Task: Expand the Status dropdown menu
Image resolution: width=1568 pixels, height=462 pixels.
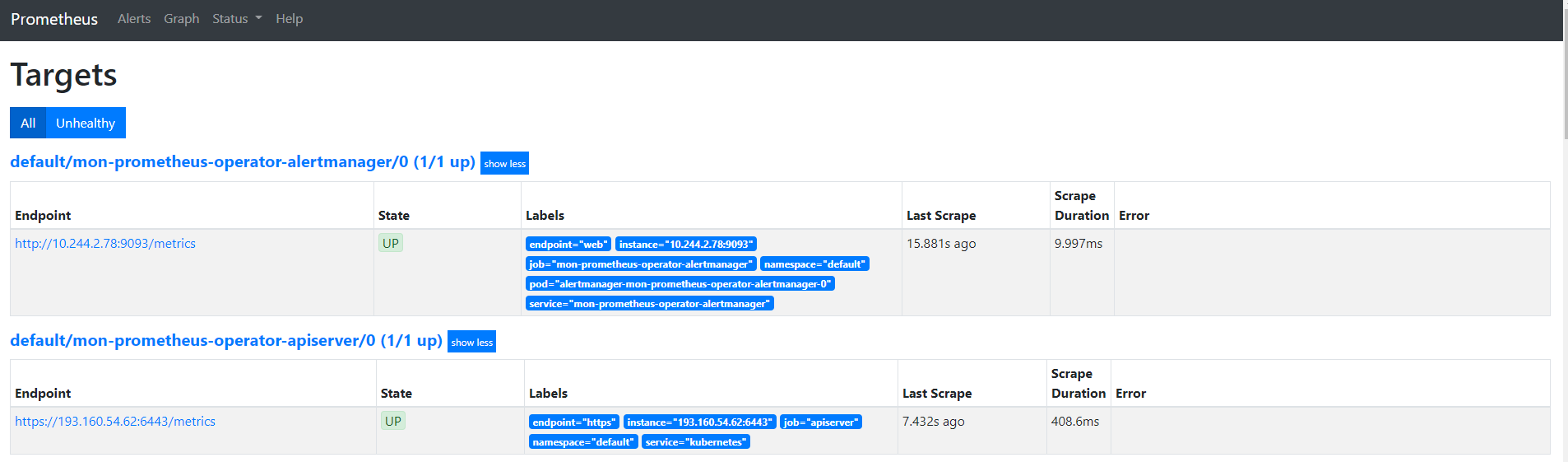Action: 237,18
